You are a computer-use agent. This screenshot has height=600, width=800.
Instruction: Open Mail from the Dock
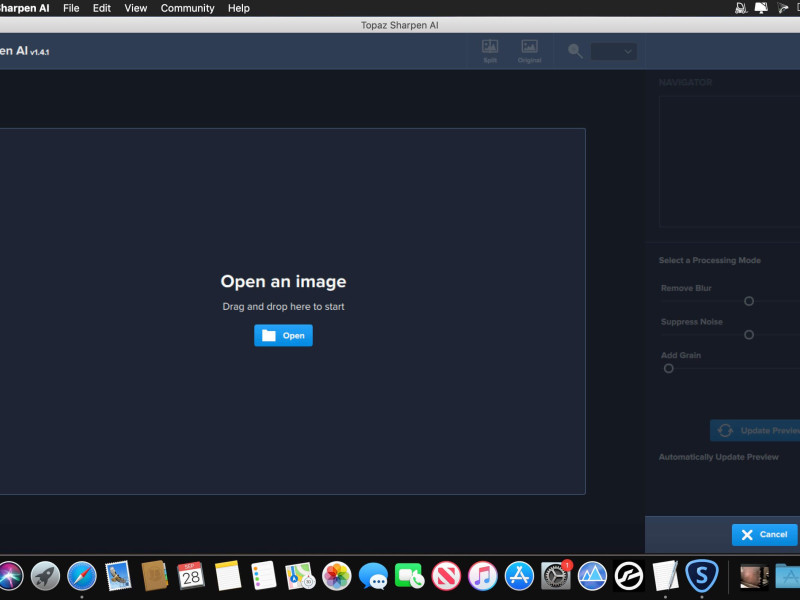click(118, 576)
